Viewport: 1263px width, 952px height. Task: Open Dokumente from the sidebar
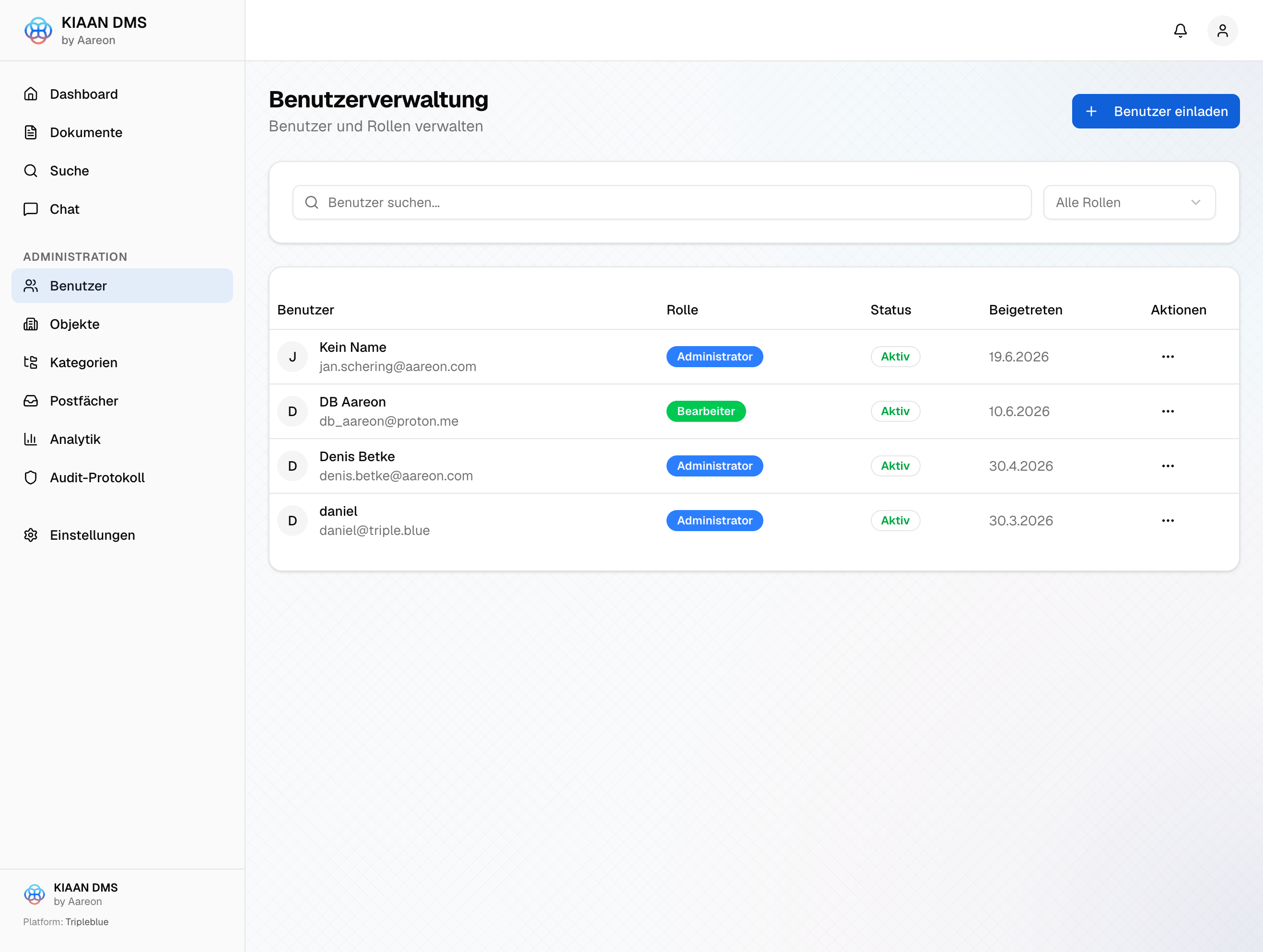tap(122, 132)
